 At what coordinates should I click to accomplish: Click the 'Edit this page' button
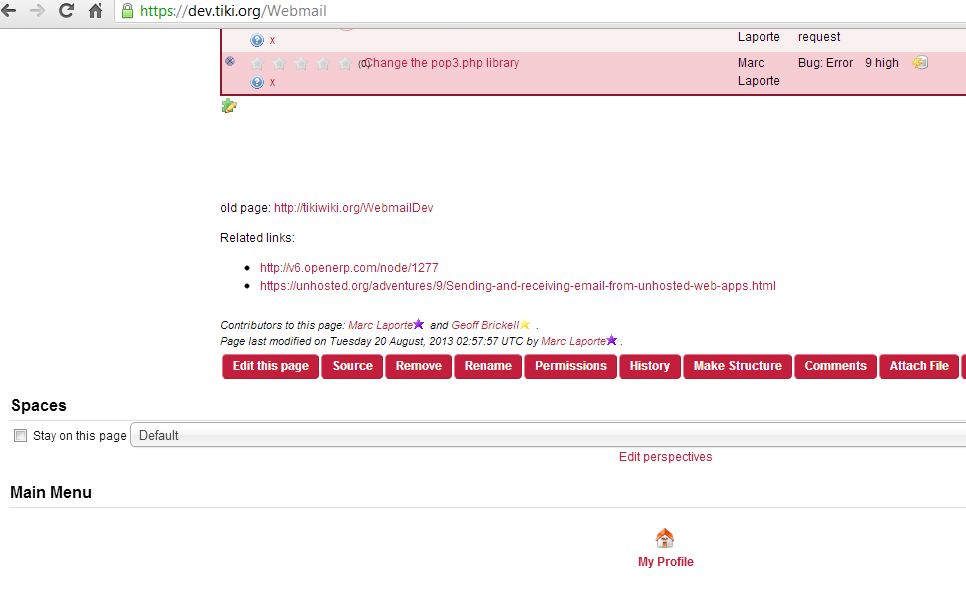pyautogui.click(x=270, y=367)
